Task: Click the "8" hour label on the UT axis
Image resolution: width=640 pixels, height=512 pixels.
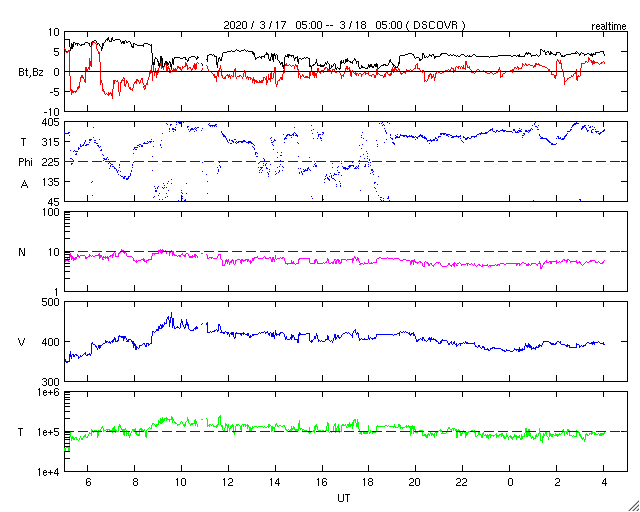Action: tap(135, 482)
